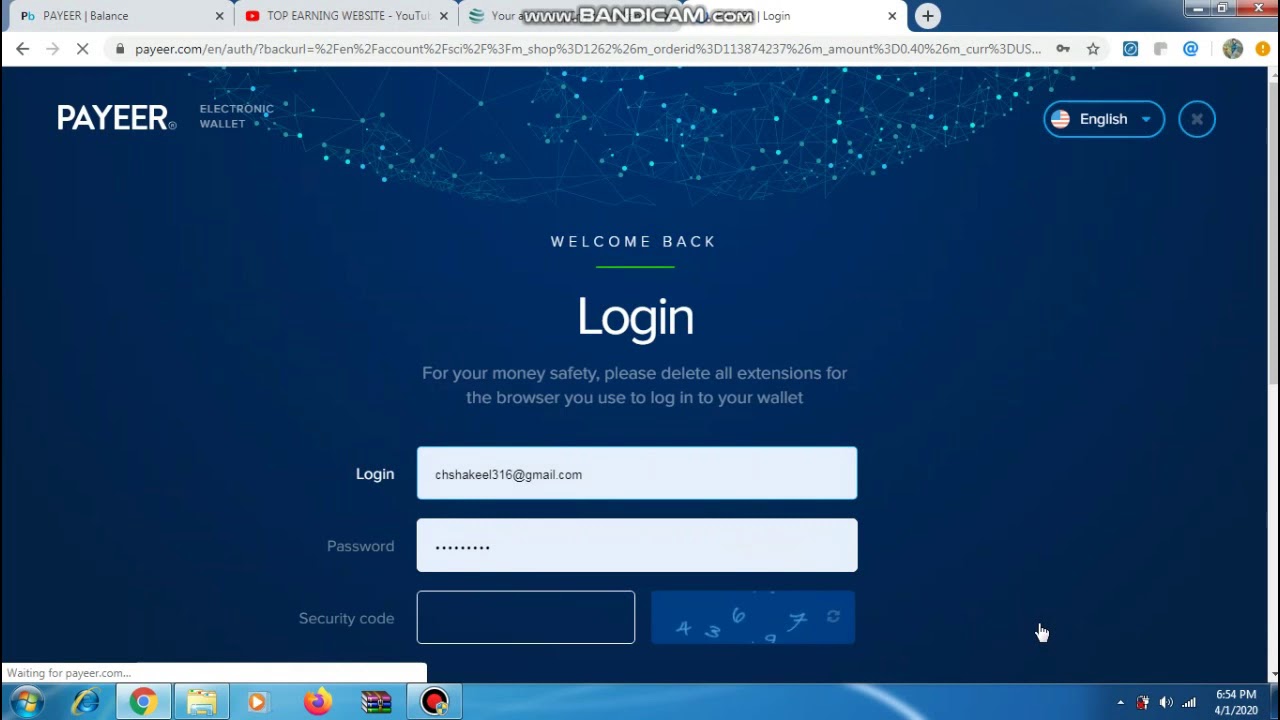Viewport: 1280px width, 720px height.
Task: Click the Login email field
Action: tap(637, 473)
